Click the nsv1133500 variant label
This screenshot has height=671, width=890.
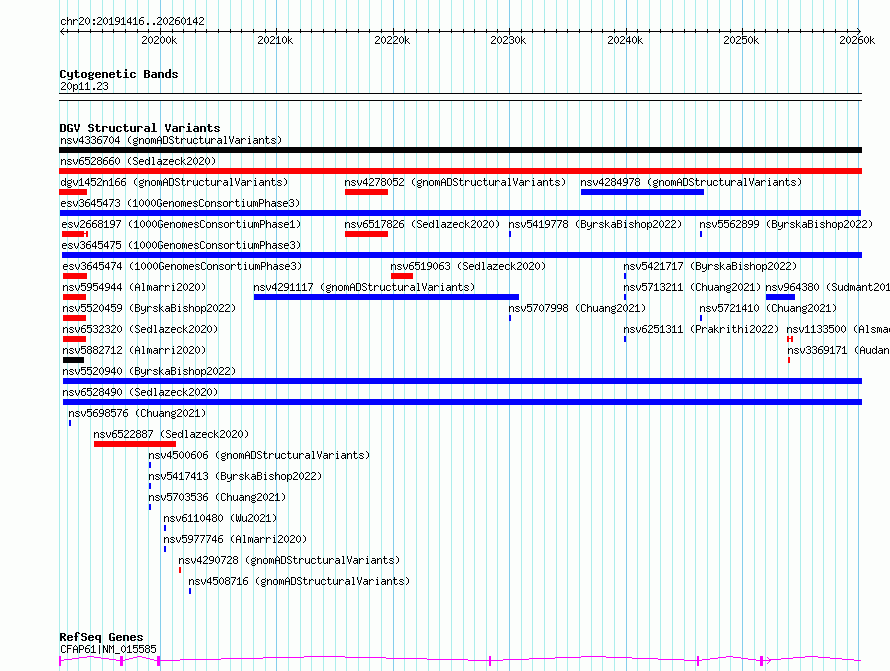(x=838, y=329)
